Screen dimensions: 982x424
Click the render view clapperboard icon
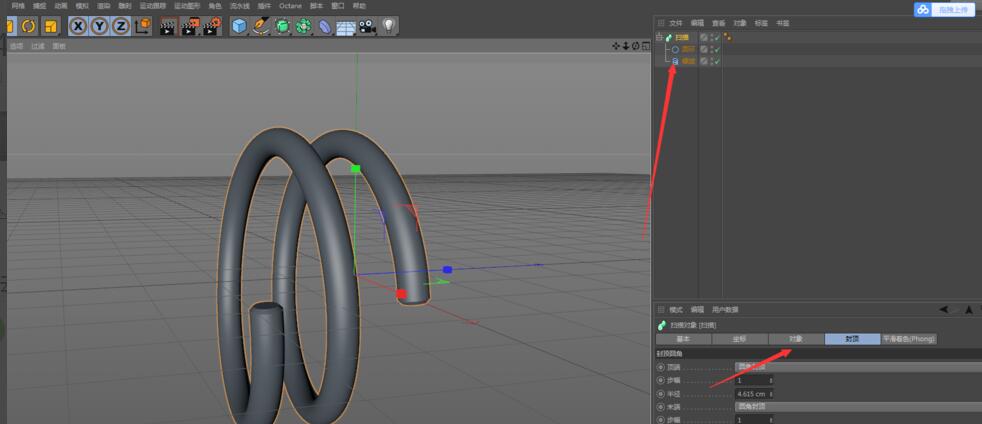pyautogui.click(x=167, y=26)
